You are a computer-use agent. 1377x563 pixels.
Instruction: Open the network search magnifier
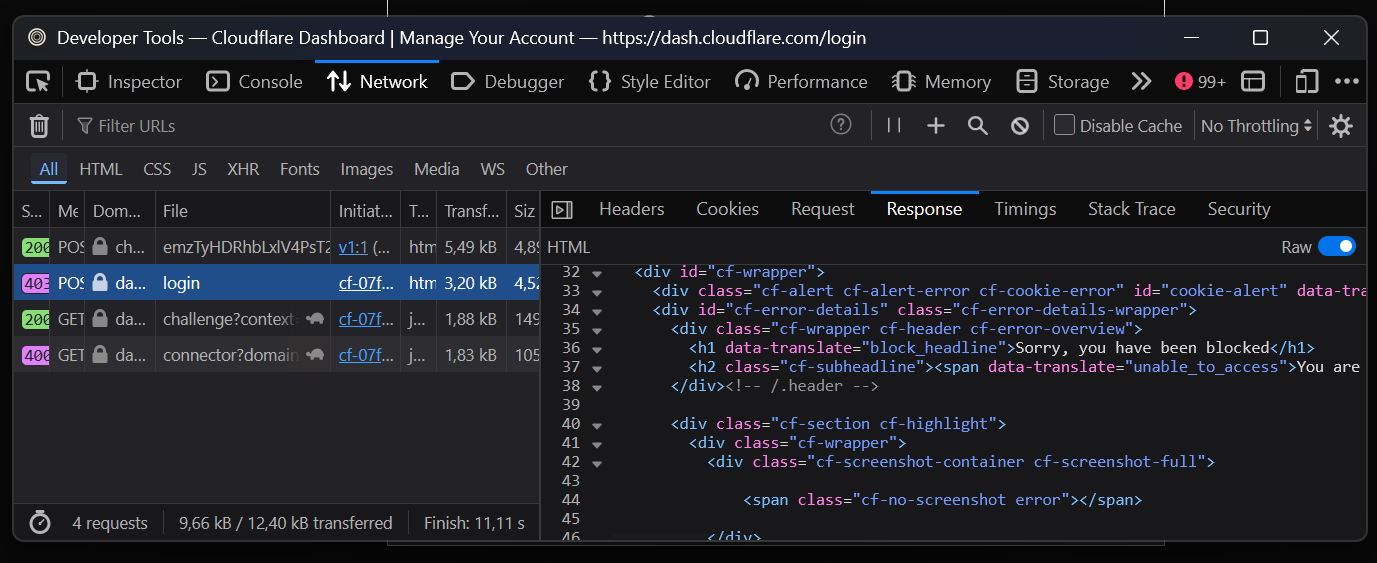pos(978,126)
